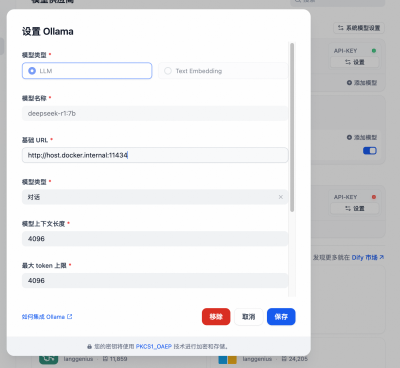Select the Text Embedding radio option
Viewport: 400px width, 368px height.
point(223,71)
